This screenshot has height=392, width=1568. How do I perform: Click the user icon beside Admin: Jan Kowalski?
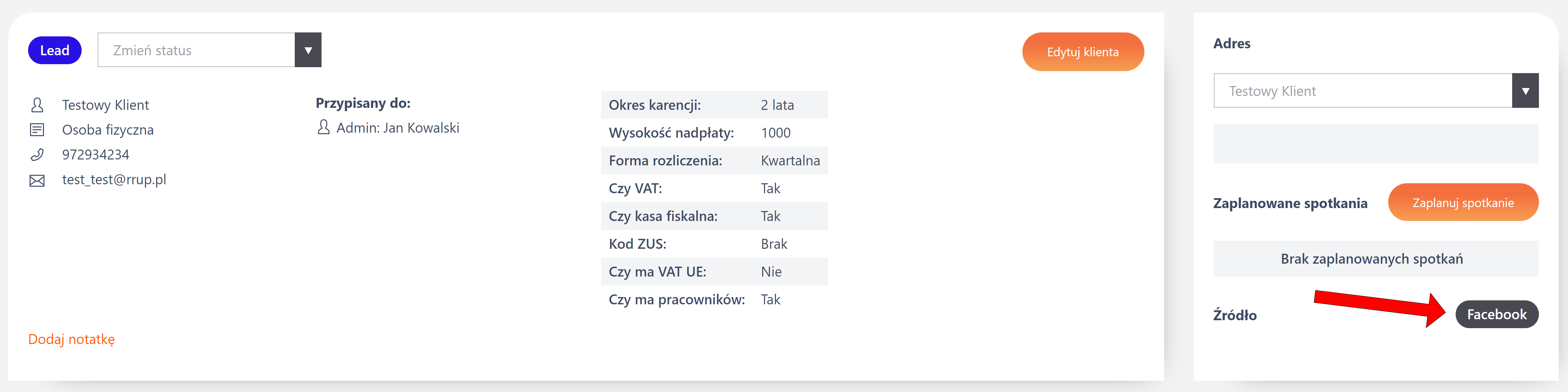324,127
